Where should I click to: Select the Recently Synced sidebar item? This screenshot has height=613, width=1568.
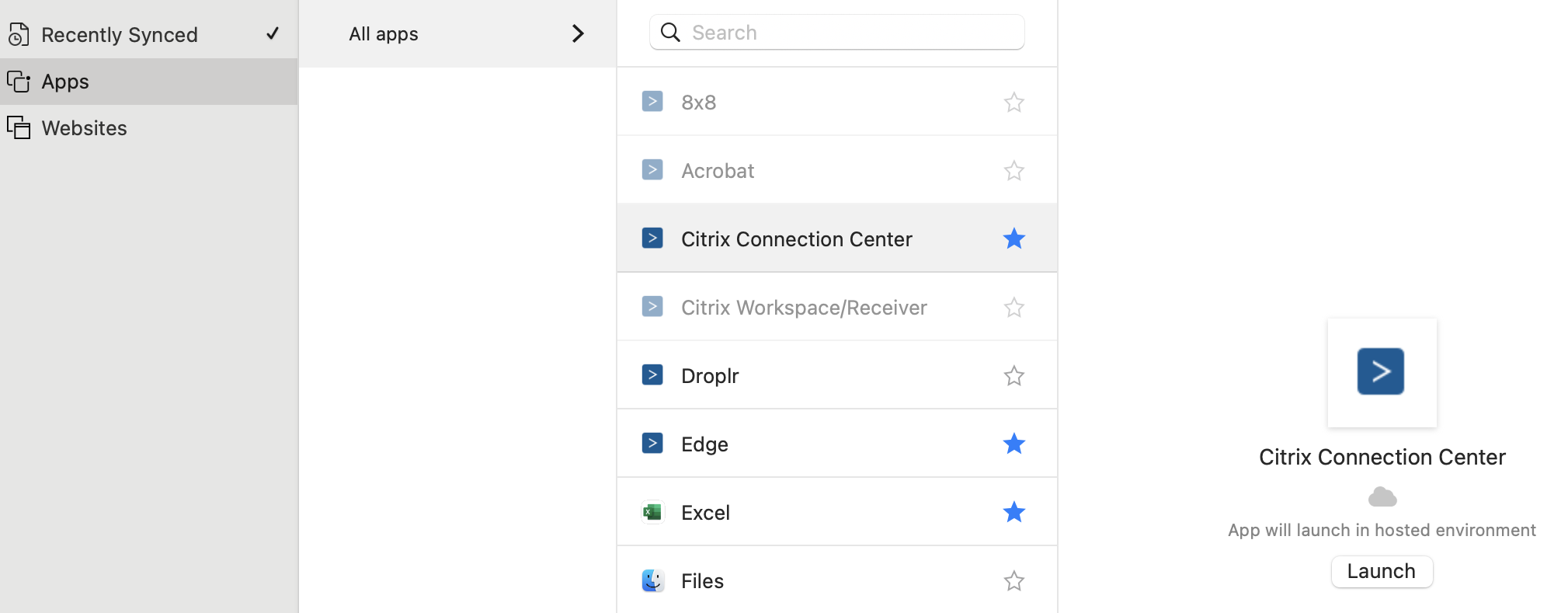pos(148,34)
